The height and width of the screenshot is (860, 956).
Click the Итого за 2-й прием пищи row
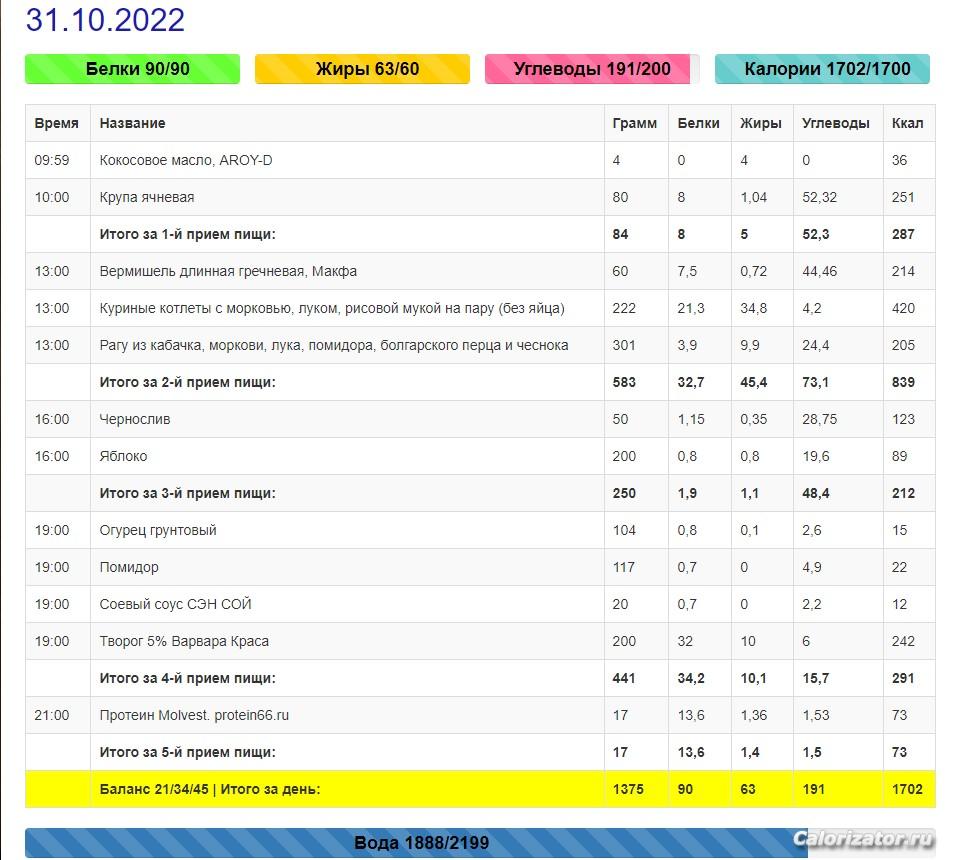(x=187, y=382)
